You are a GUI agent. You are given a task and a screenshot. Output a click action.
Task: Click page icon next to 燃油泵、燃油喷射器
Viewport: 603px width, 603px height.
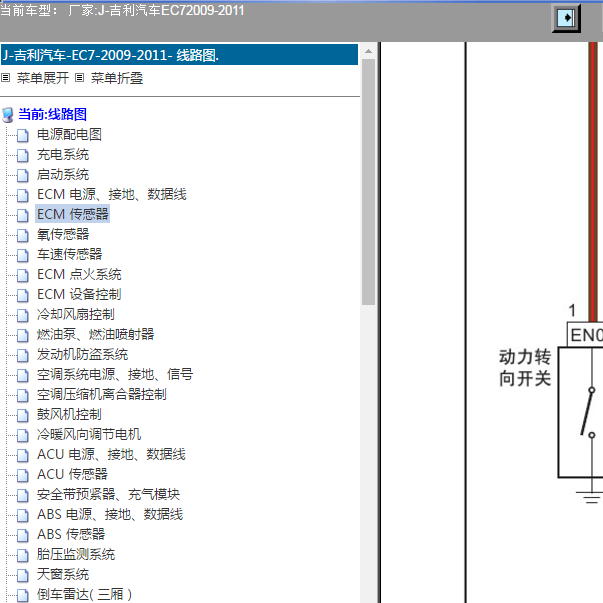pyautogui.click(x=23, y=335)
